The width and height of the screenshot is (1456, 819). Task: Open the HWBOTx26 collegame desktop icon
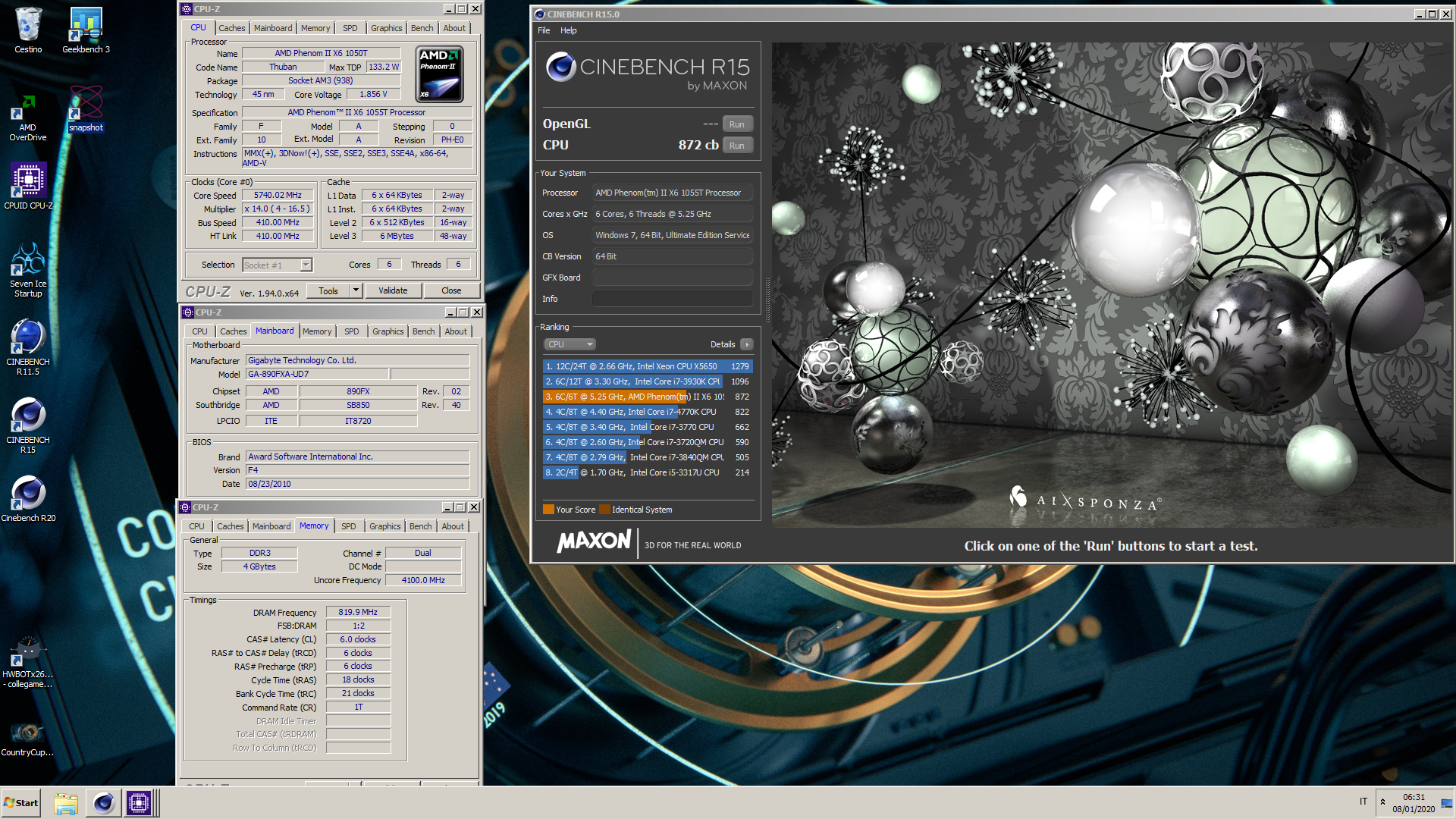tap(28, 662)
